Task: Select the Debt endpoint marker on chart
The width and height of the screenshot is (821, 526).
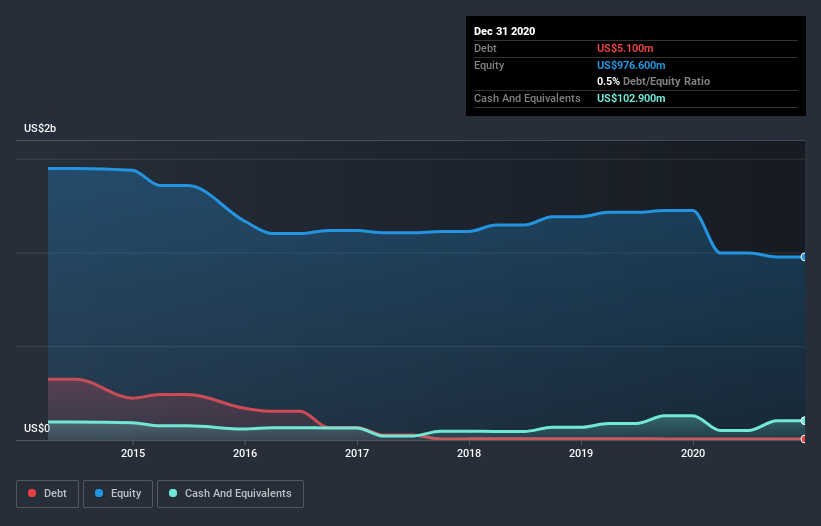Action: (804, 439)
